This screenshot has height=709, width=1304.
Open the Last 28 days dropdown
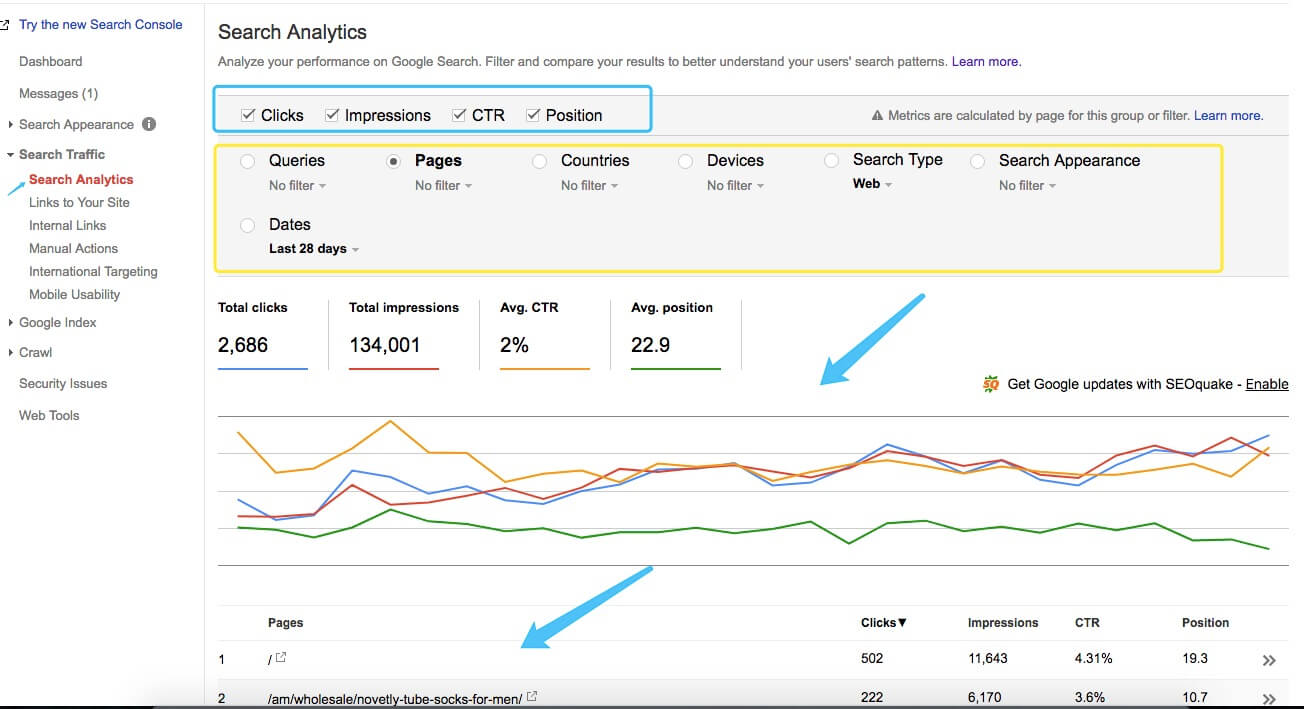[314, 249]
